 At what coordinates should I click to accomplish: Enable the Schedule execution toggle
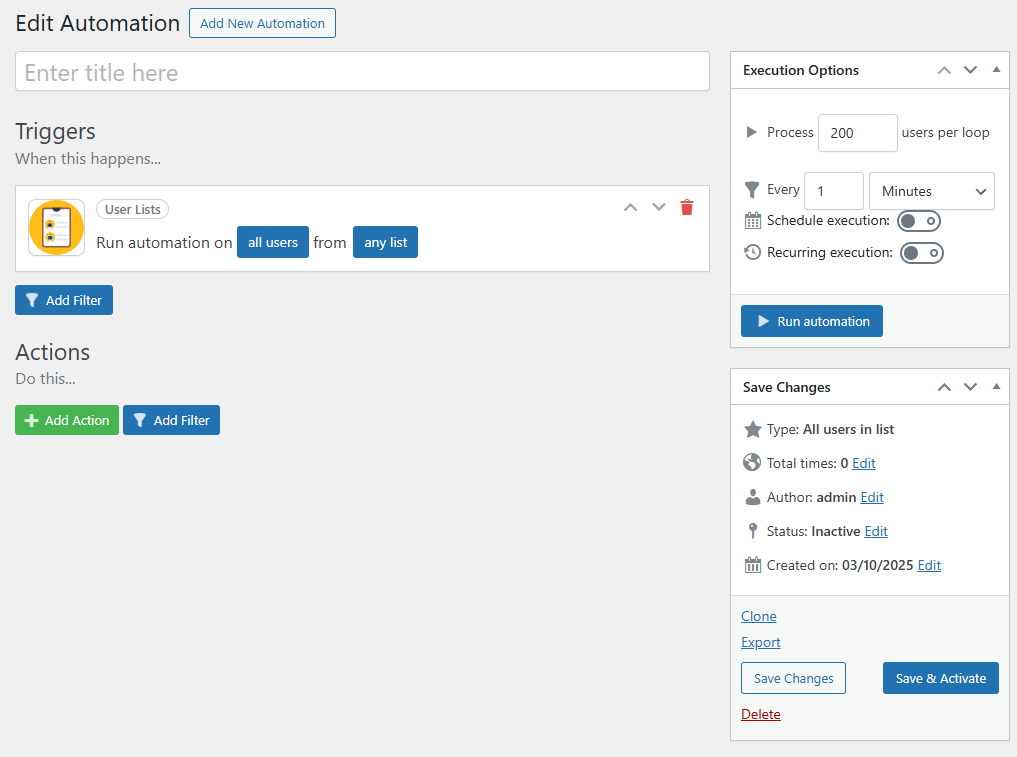pos(919,221)
